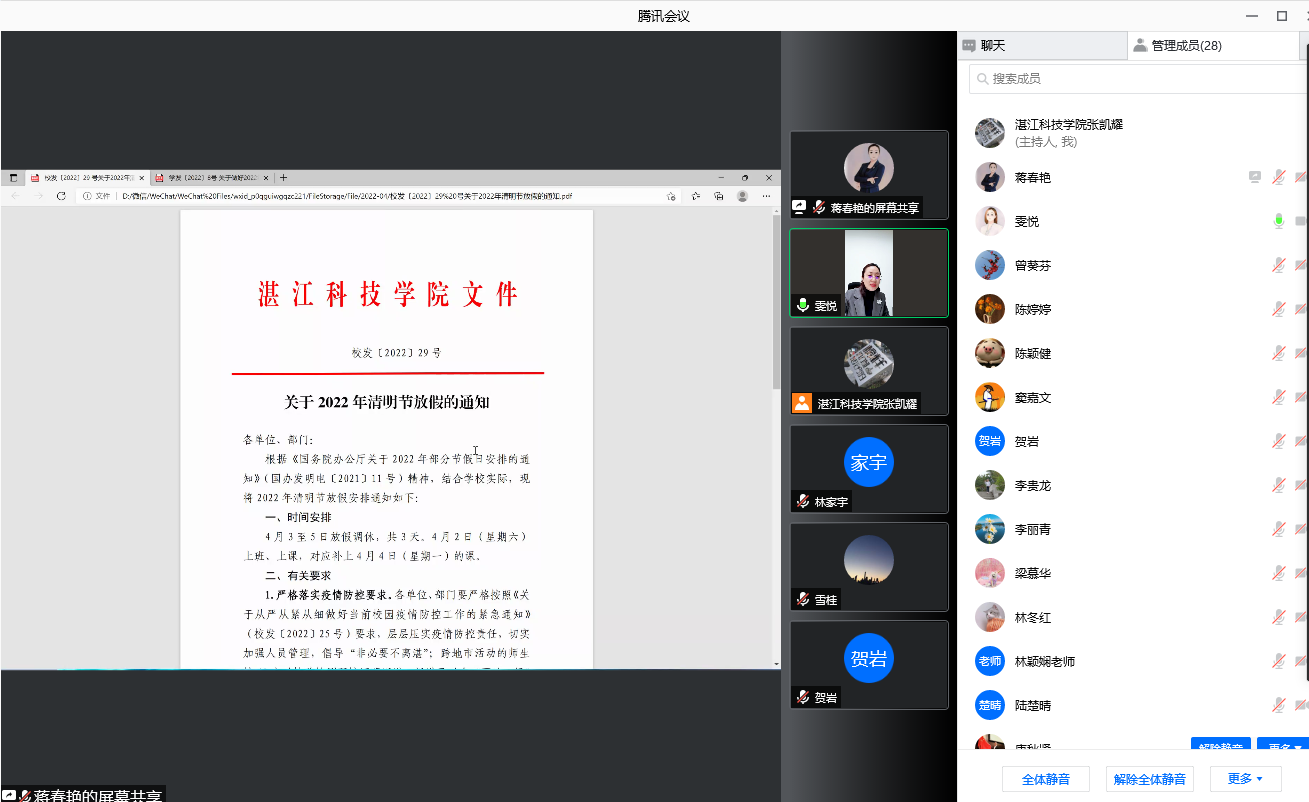The image size is (1309, 802).
Task: Close the second shared browser tab
Action: pyautogui.click(x=267, y=177)
